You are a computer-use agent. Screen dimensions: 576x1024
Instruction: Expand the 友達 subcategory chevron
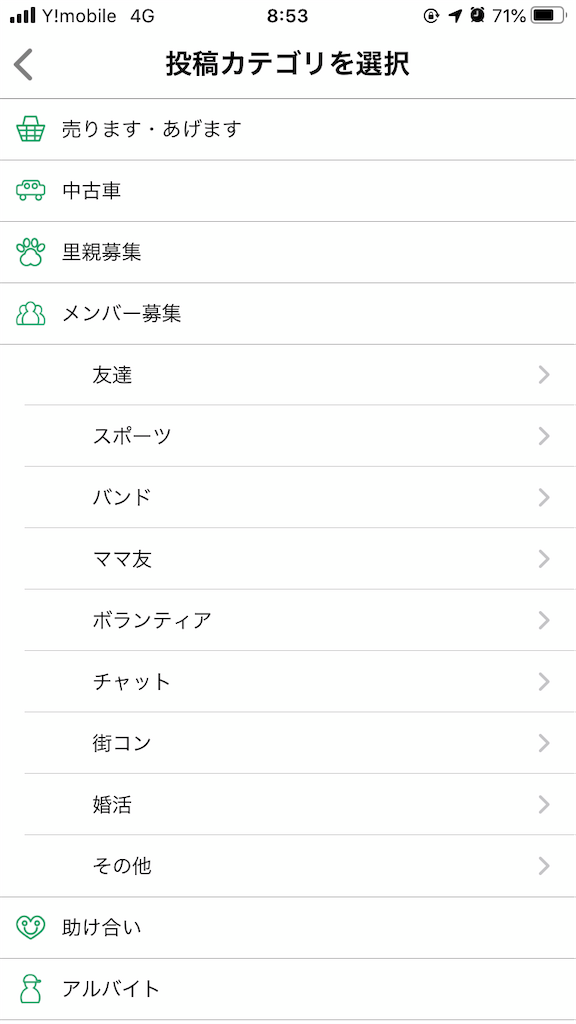click(543, 375)
